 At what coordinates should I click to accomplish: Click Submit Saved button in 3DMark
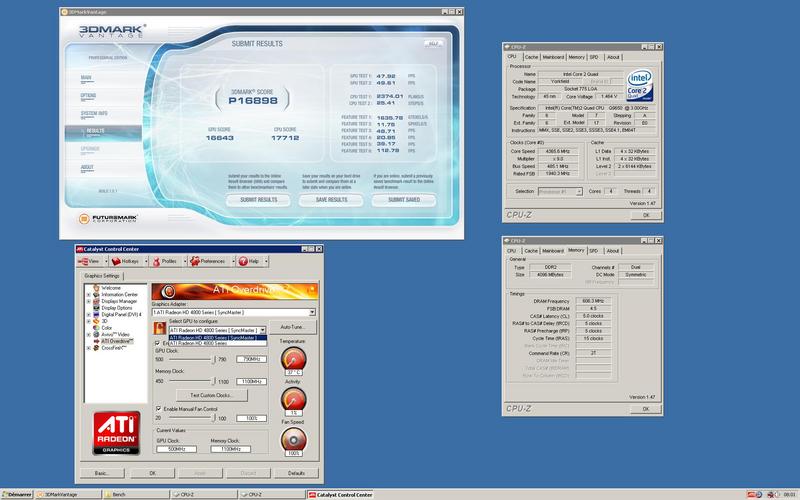click(404, 200)
